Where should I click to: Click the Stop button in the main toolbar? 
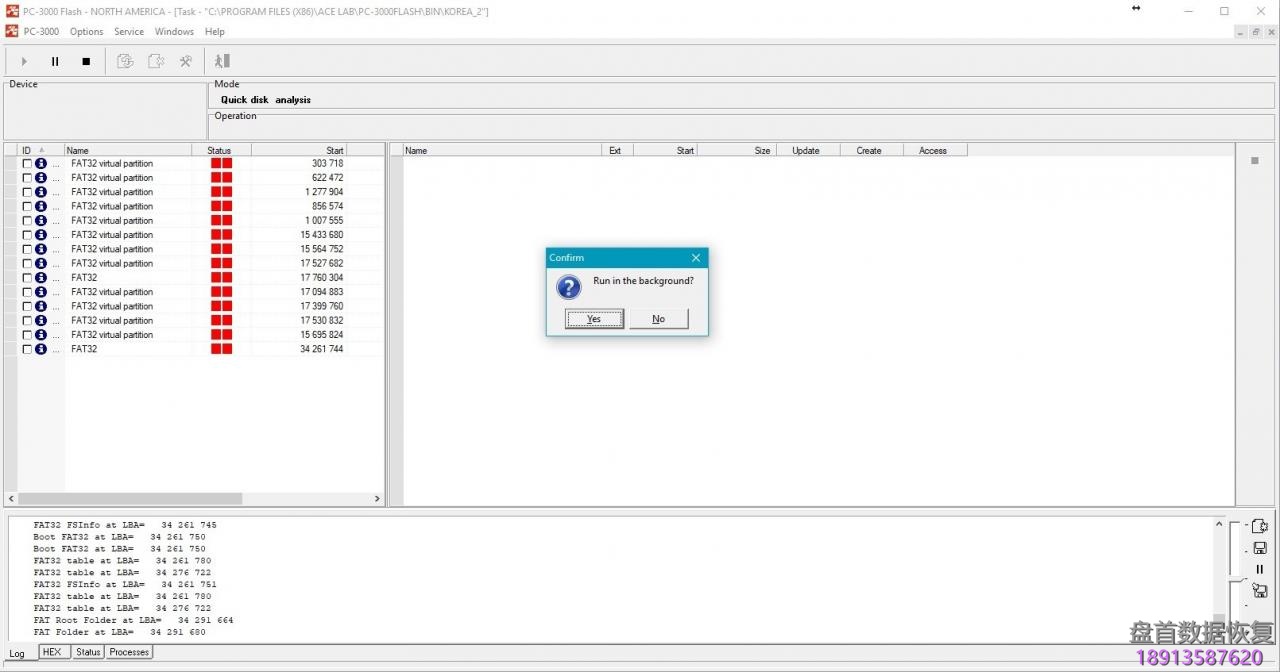click(x=86, y=61)
